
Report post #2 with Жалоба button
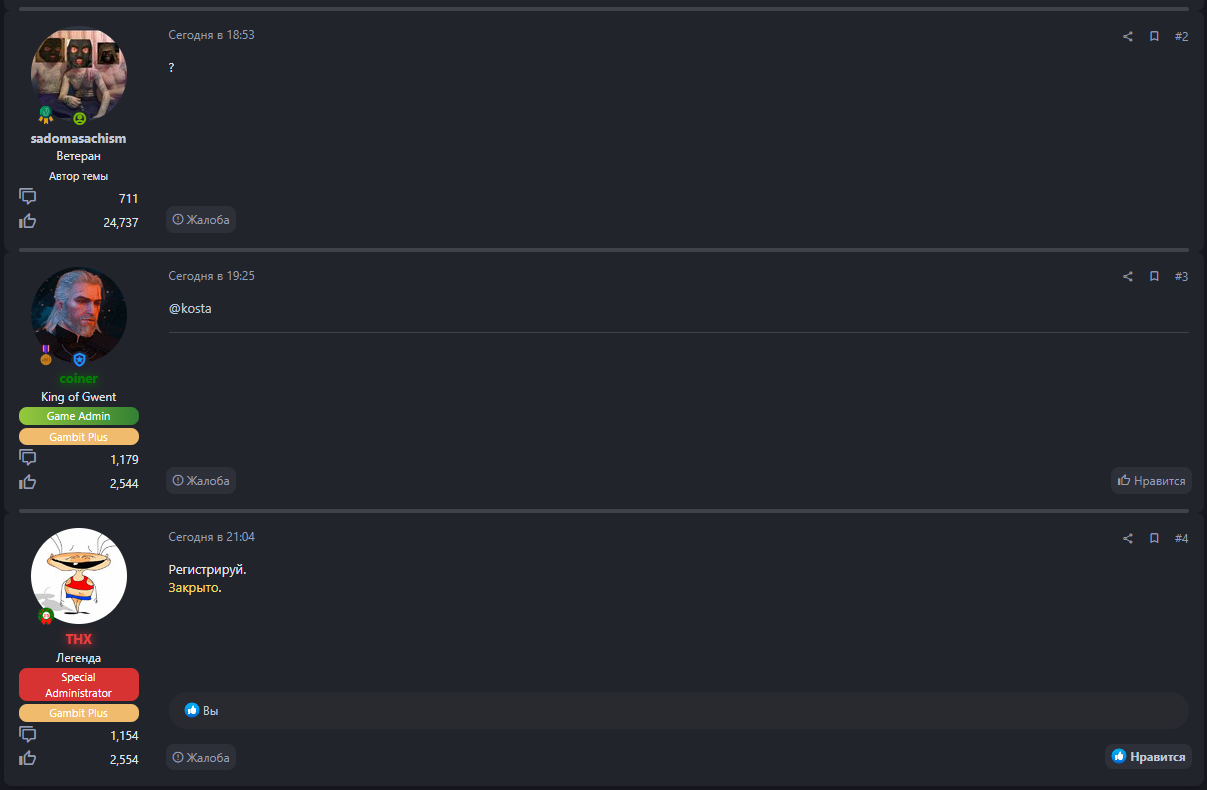coord(201,220)
